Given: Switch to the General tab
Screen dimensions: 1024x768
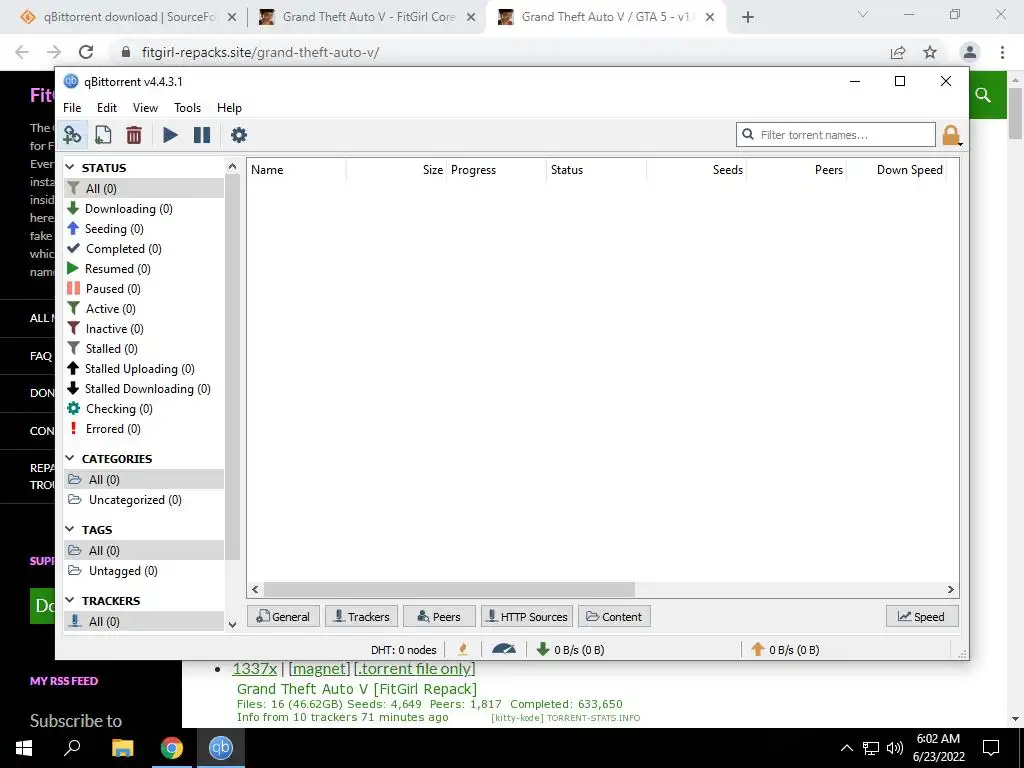Looking at the screenshot, I should 283,616.
